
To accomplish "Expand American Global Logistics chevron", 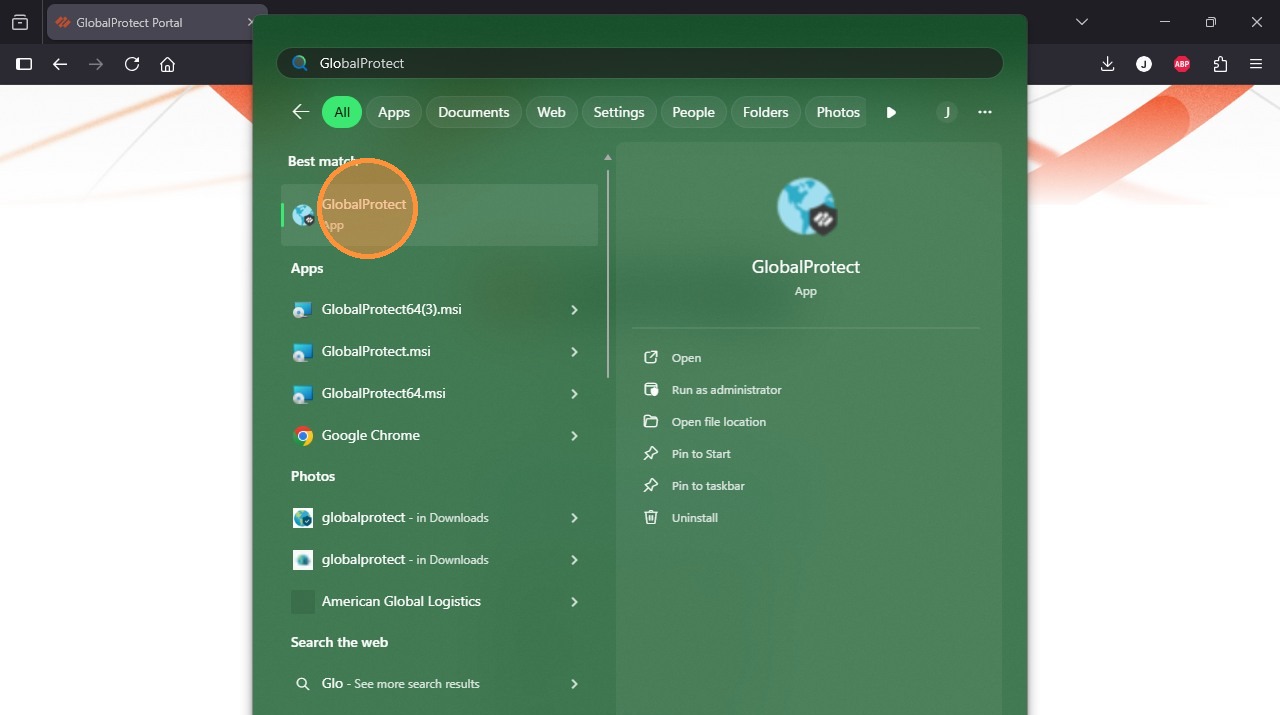I will (574, 602).
